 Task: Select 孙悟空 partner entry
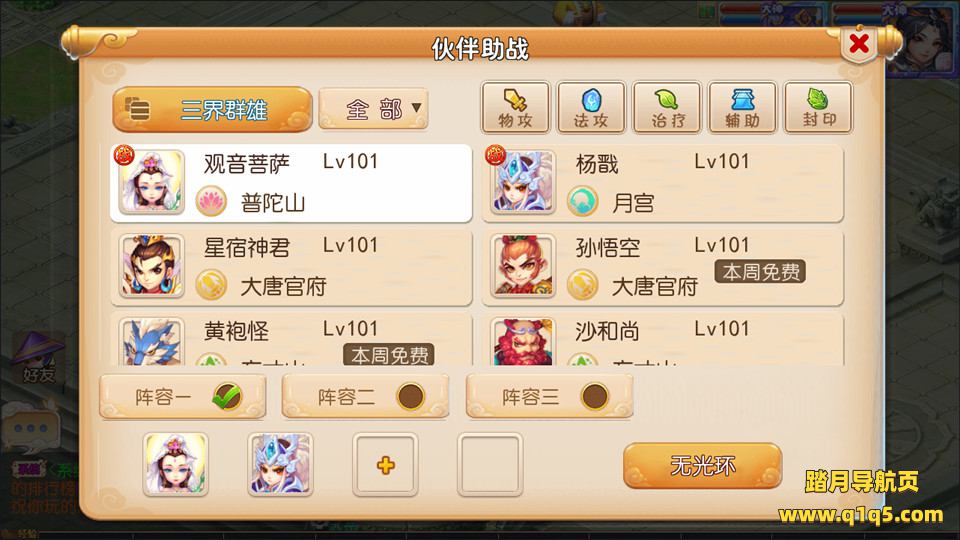click(x=662, y=267)
